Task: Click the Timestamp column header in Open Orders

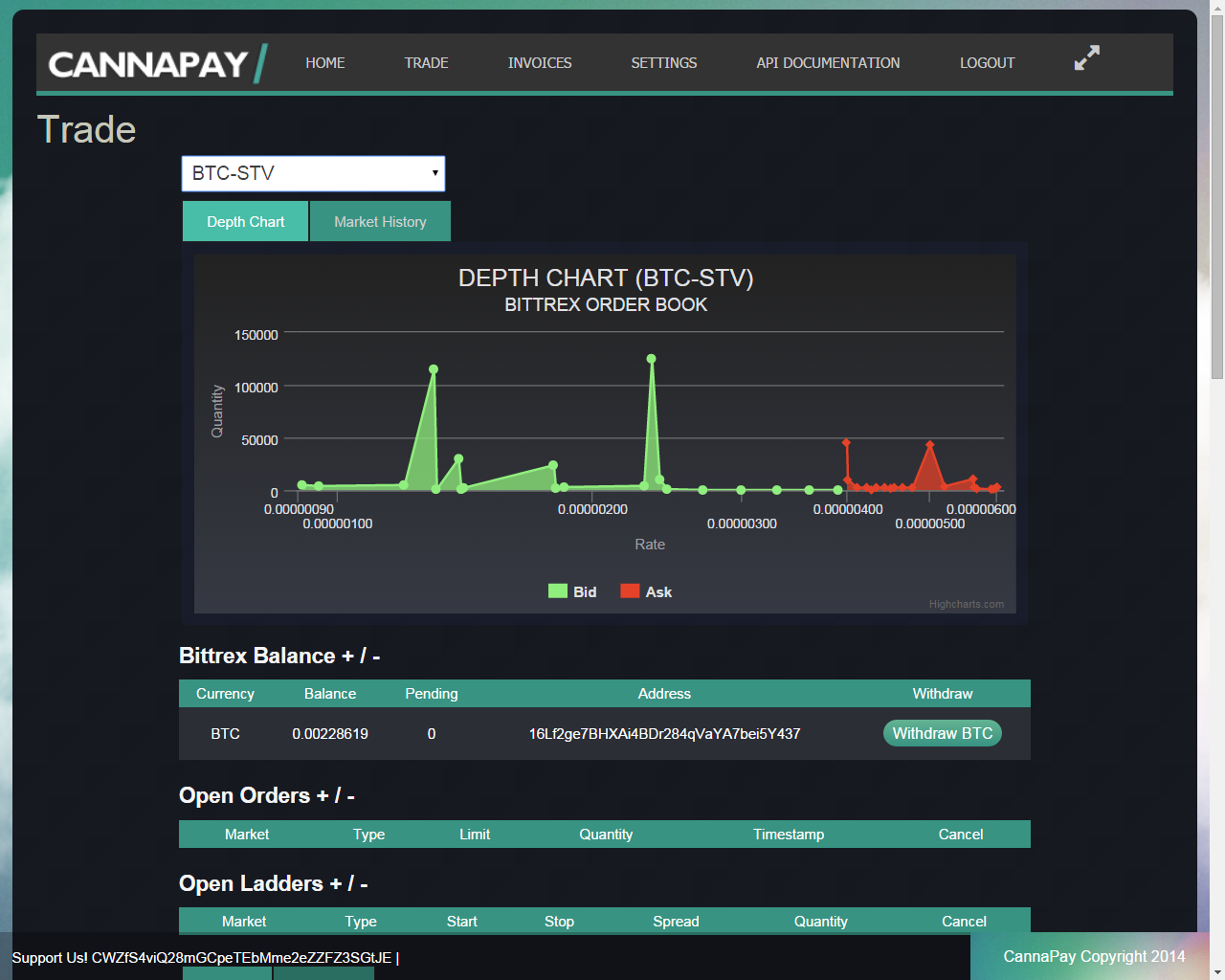Action: [789, 835]
